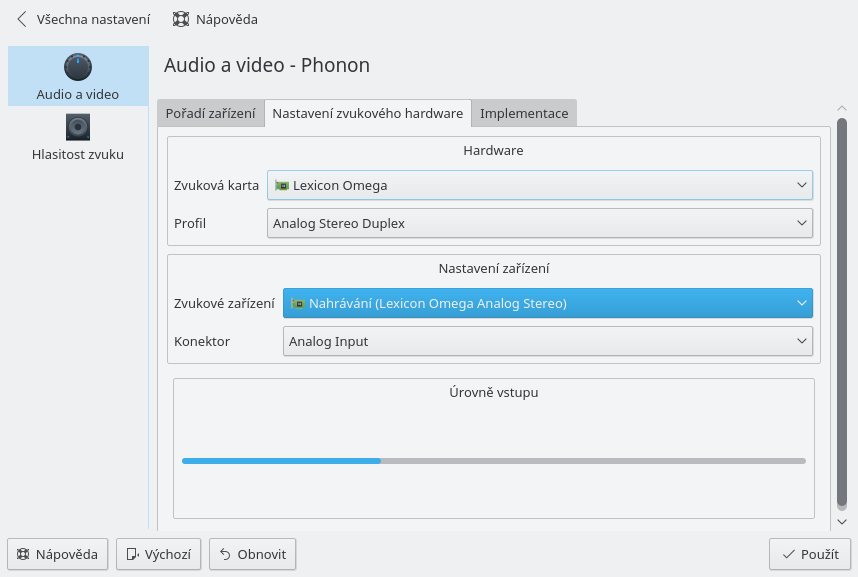Viewport: 858px width, 577px height.
Task: Expand the Profil Analog Stereo Duplex dropdown
Action: click(x=539, y=223)
